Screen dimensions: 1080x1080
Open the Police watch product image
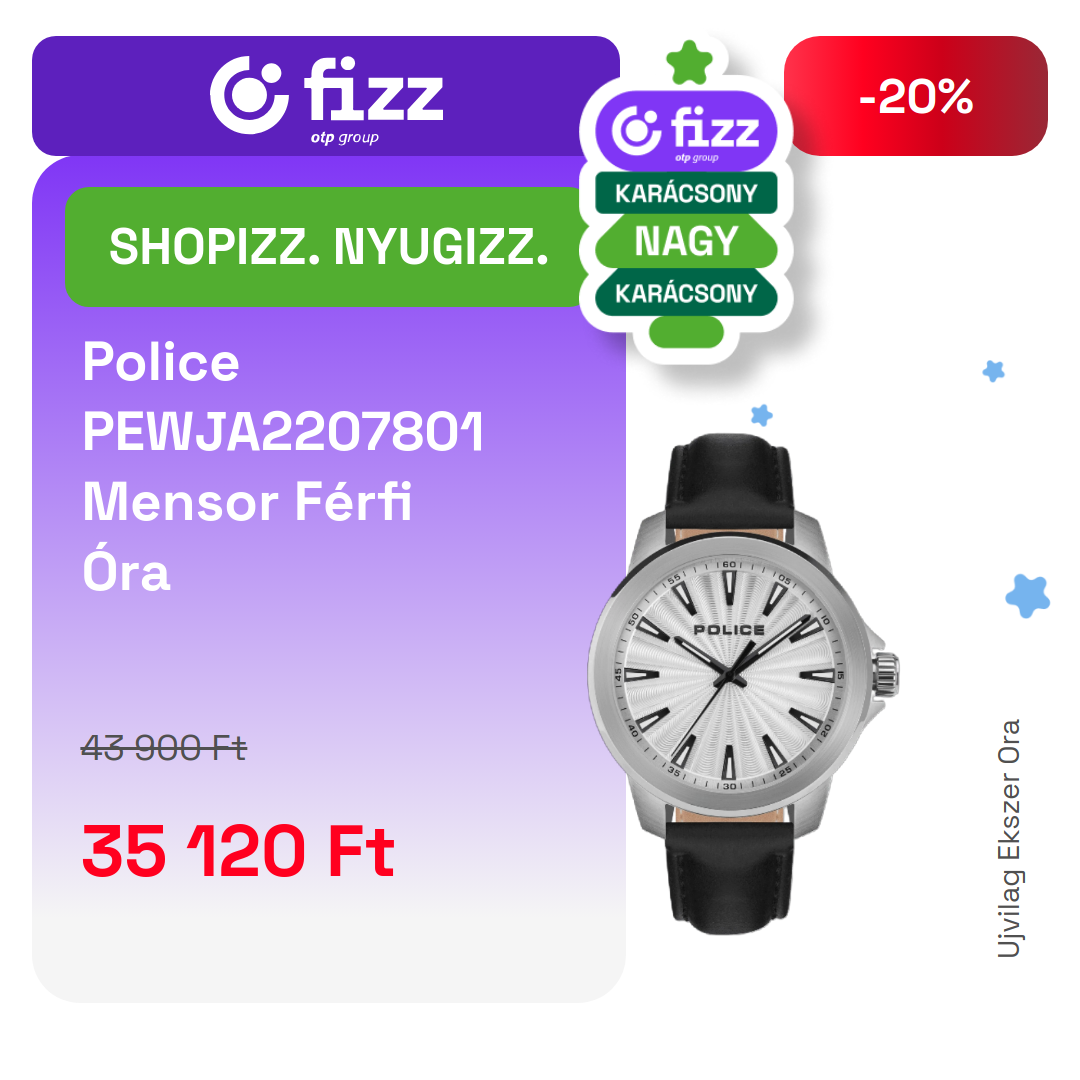point(742,684)
